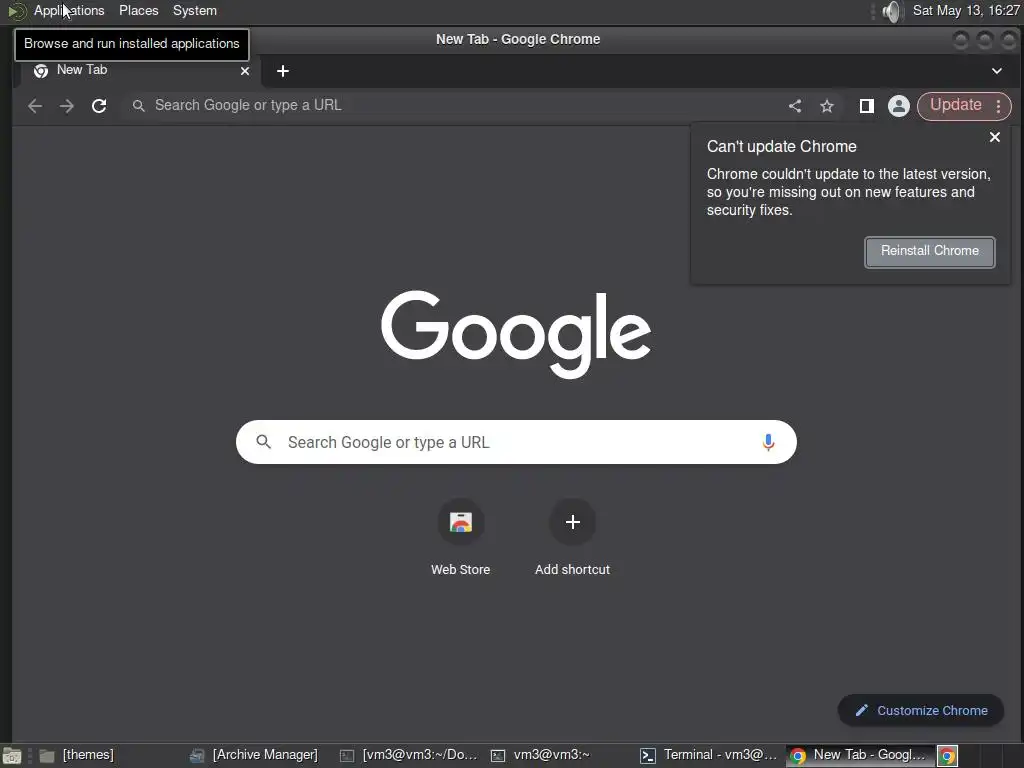Start voice search with microphone icon
This screenshot has height=768, width=1024.
coord(768,442)
